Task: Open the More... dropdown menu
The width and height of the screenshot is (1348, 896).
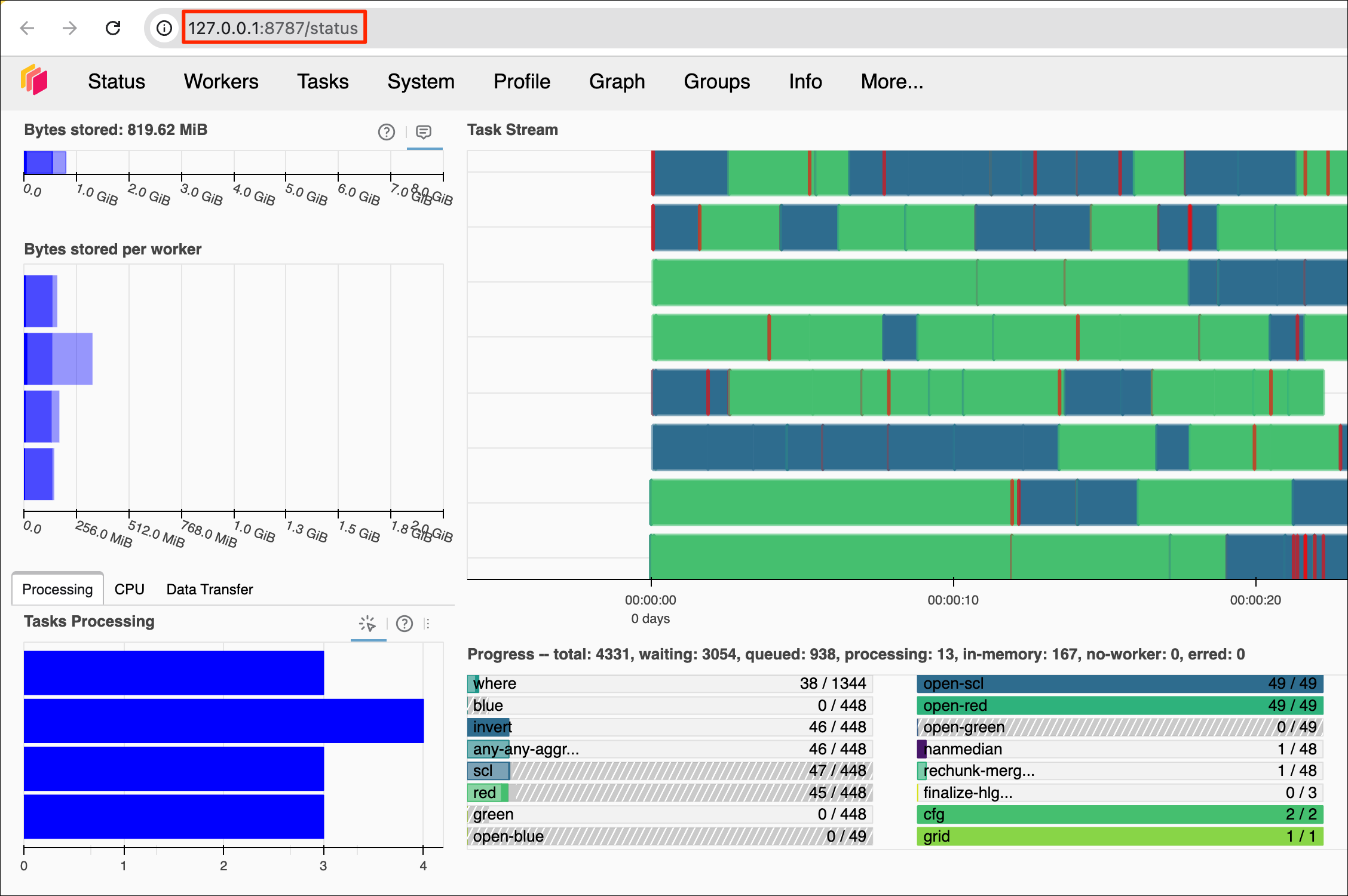Action: [891, 81]
